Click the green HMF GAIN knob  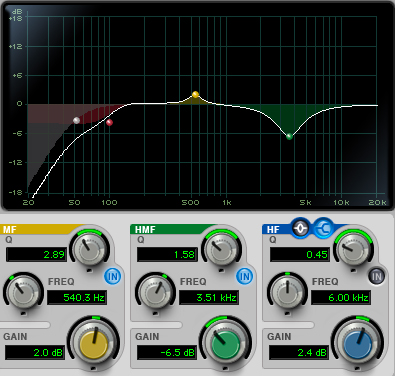(226, 344)
